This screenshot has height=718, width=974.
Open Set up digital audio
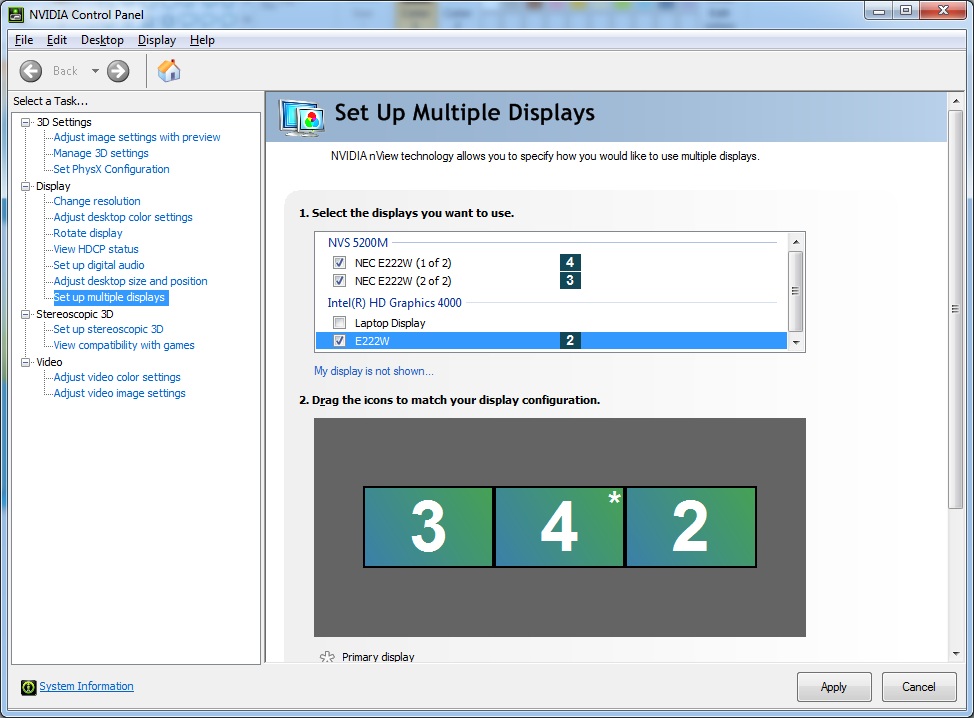click(99, 265)
